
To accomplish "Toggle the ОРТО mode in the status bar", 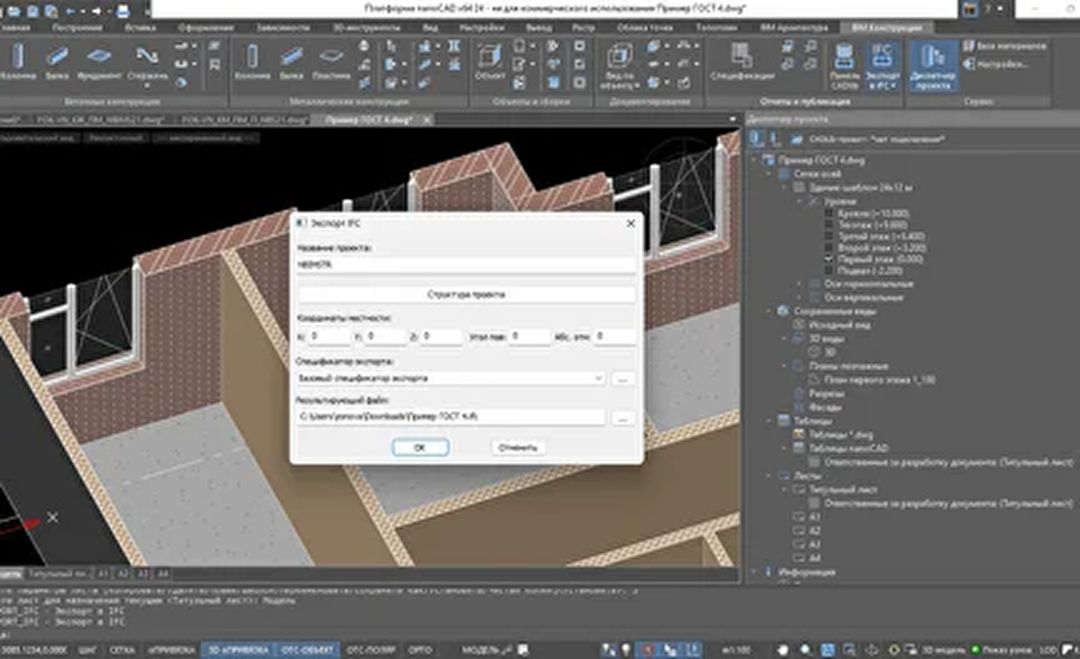I will coord(420,649).
